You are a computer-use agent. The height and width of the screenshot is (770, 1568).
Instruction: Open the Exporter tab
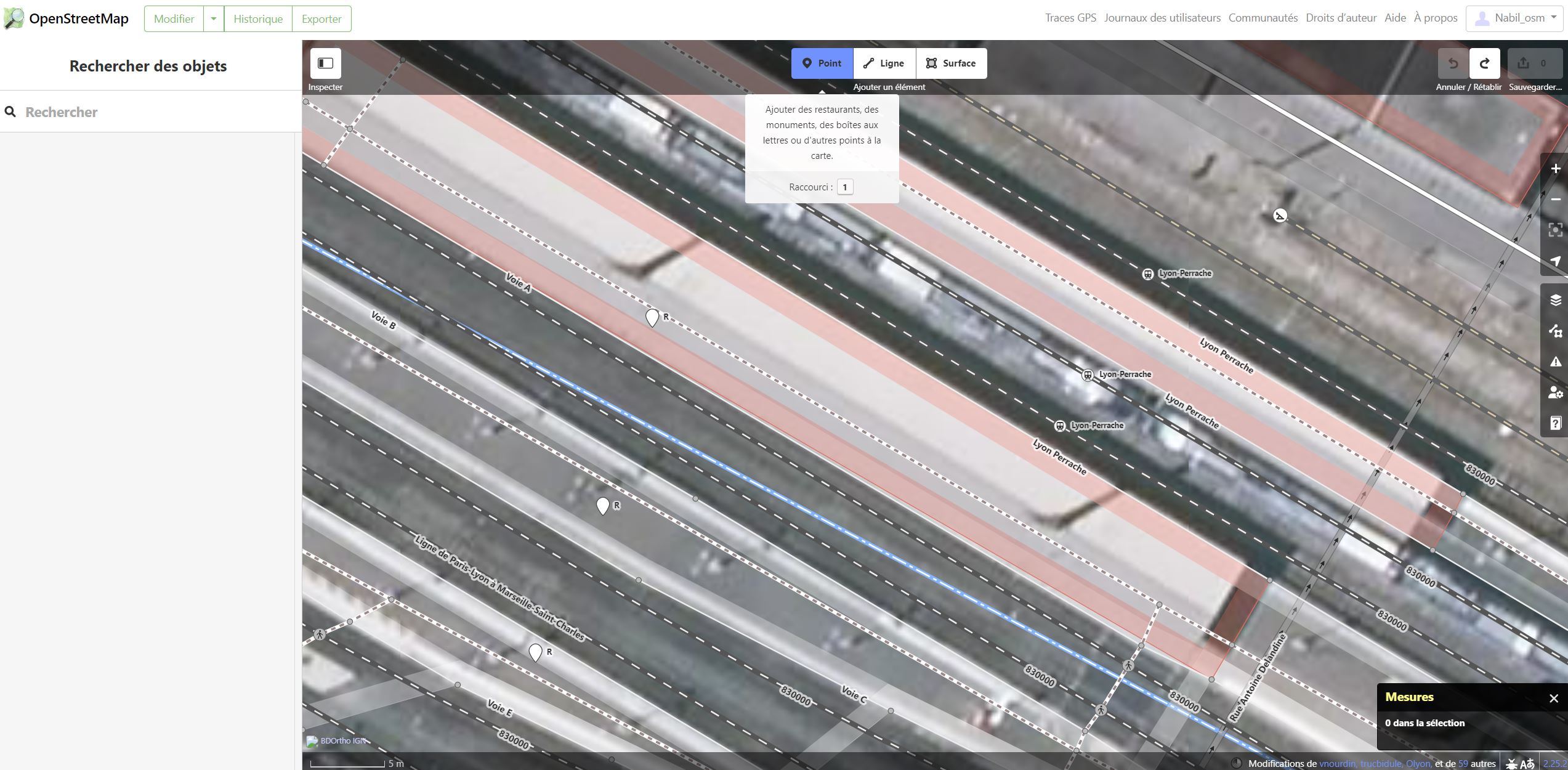(x=321, y=18)
